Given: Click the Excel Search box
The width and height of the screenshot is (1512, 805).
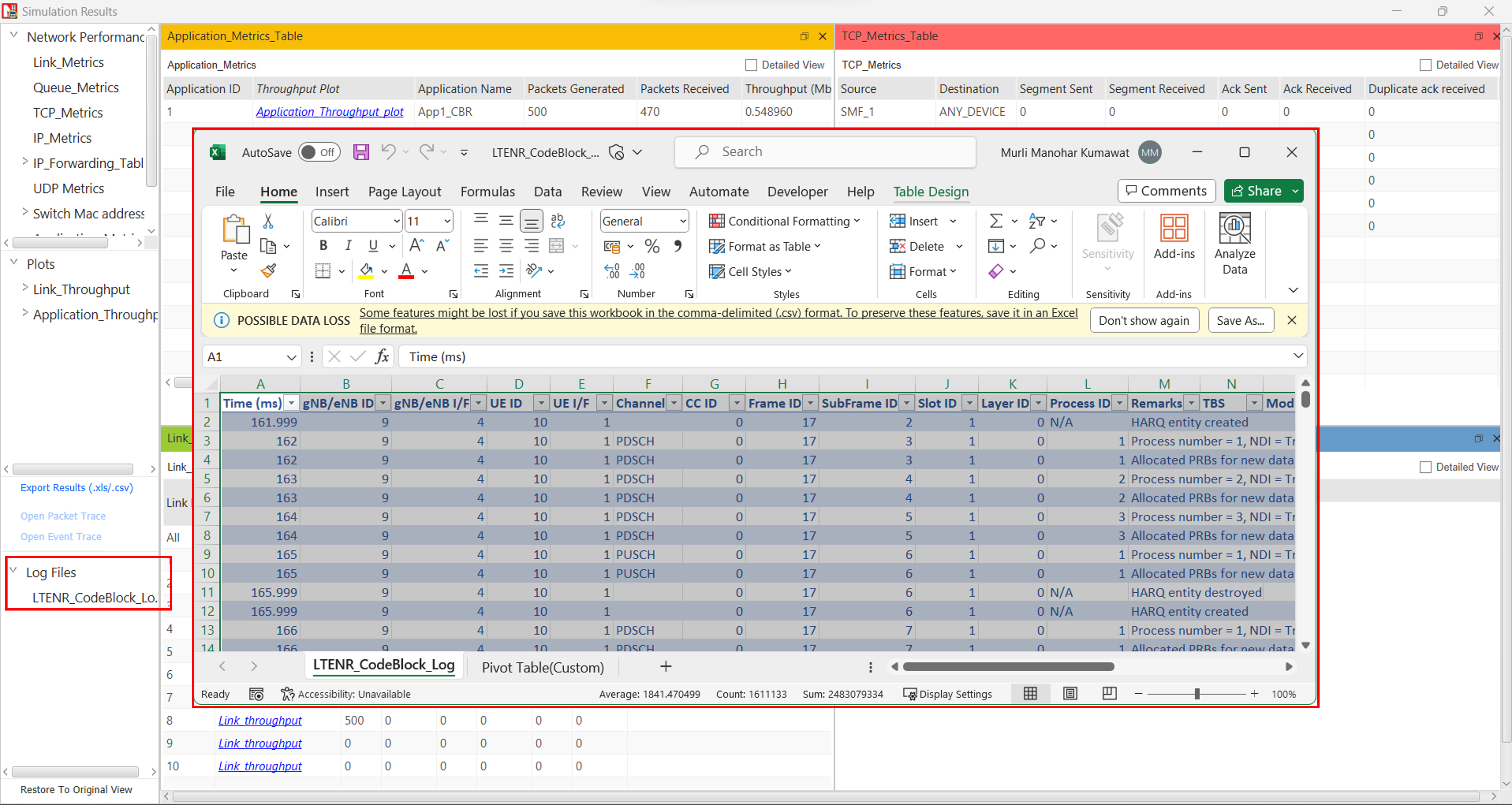Looking at the screenshot, I should click(x=824, y=152).
